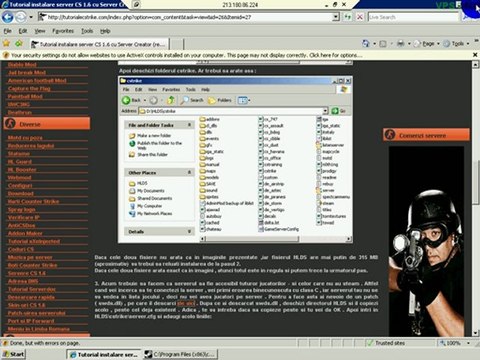Screen dimensions: 480x360
Task: Click the Print icon in command bar
Action: pyautogui.click(x=401, y=44)
